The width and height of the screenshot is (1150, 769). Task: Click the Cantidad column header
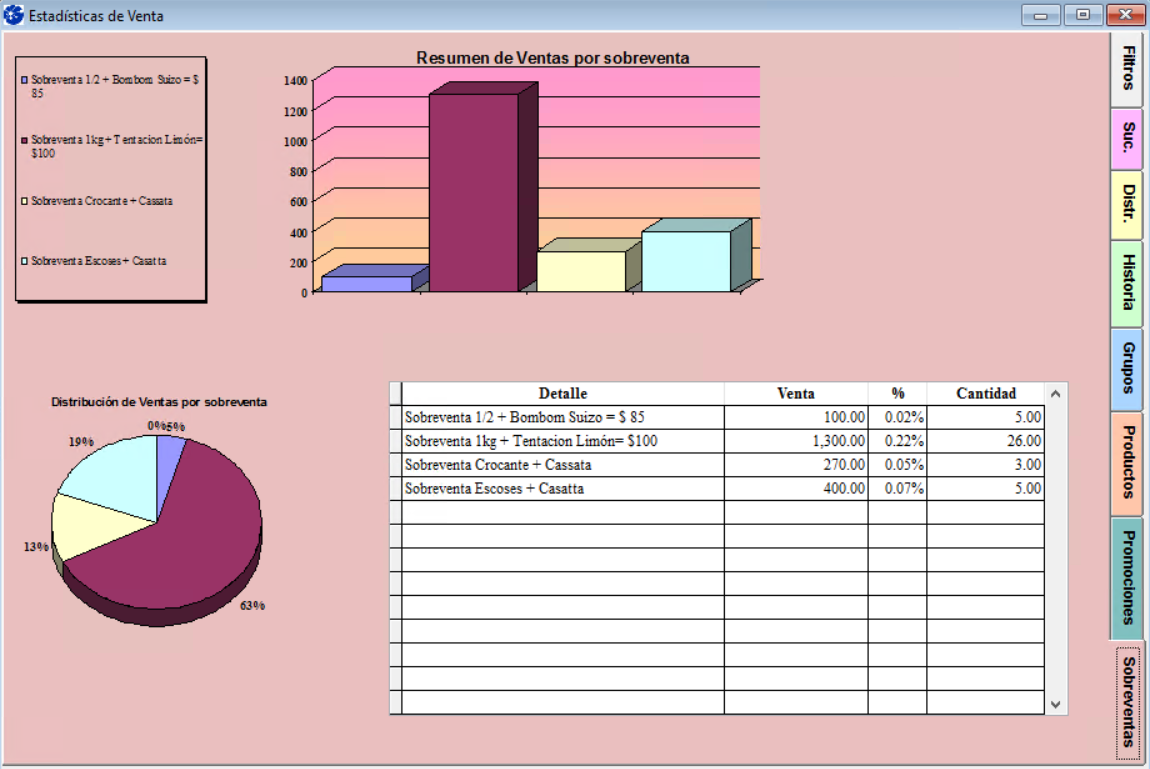click(x=985, y=393)
